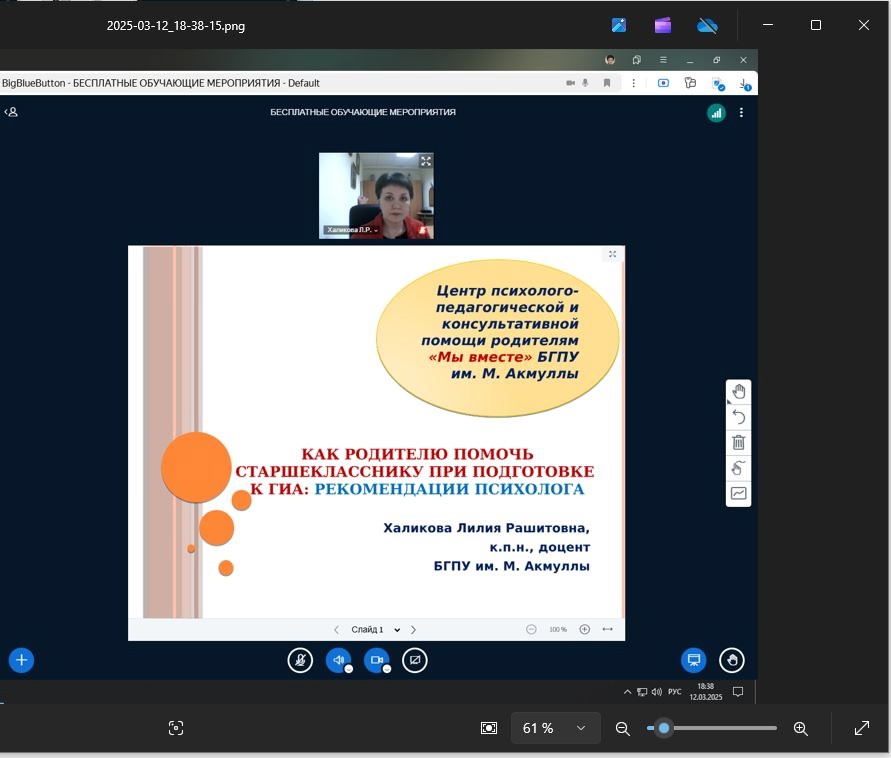Toggle the users list panel
This screenshot has width=891, height=758.
(11, 112)
